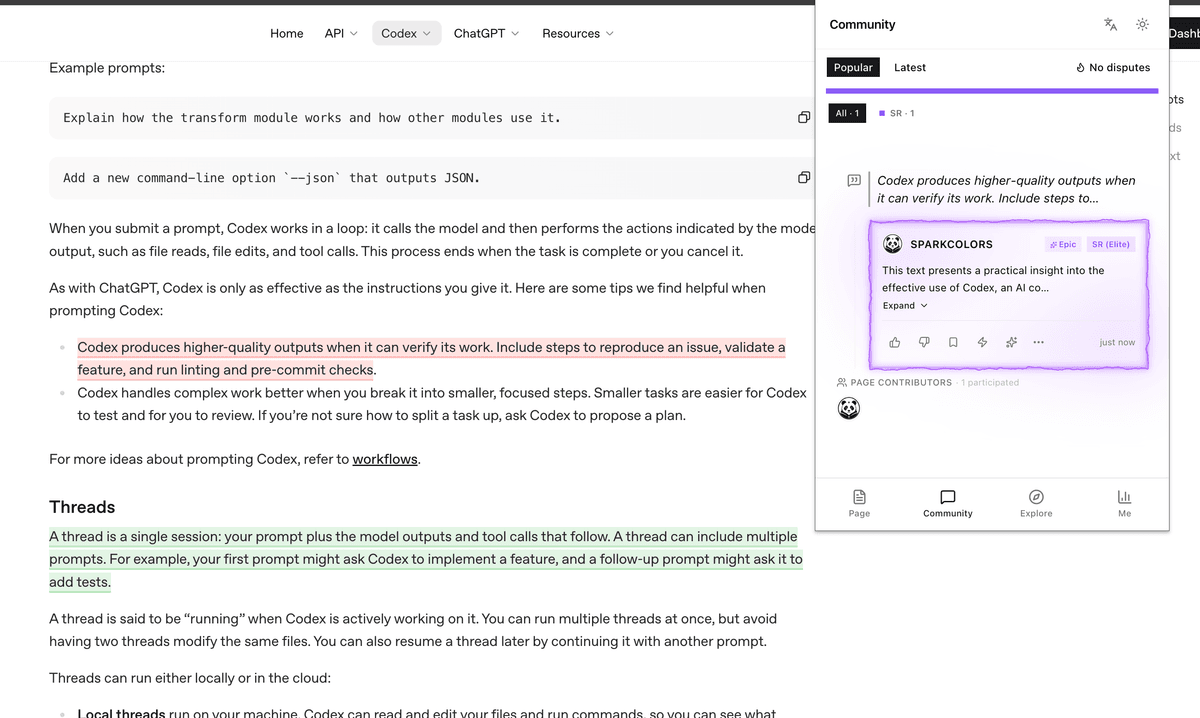Click the thumbs down icon on comment
The image size is (1200, 718).
point(924,342)
